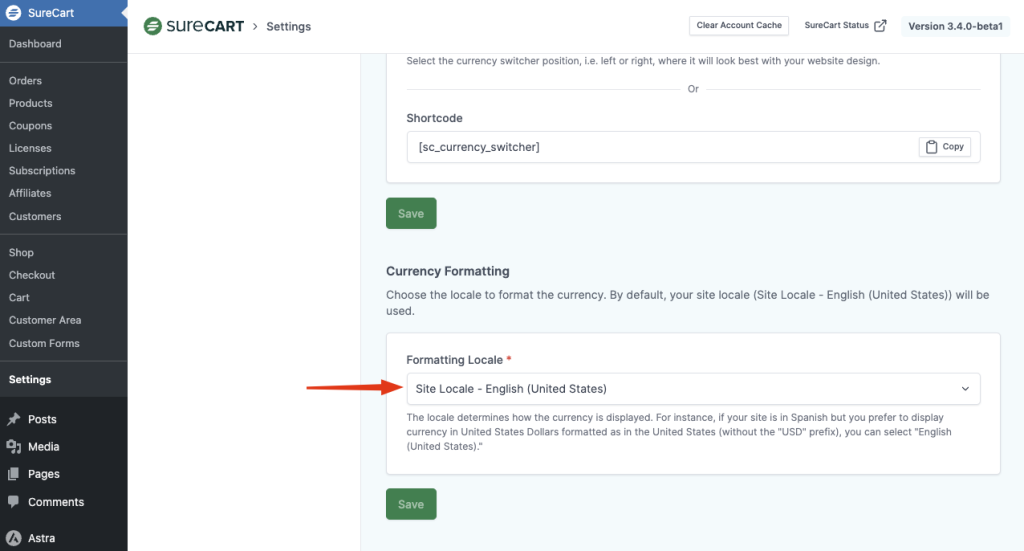
Task: Open the Custom Forms menu item
Action: tap(44, 343)
